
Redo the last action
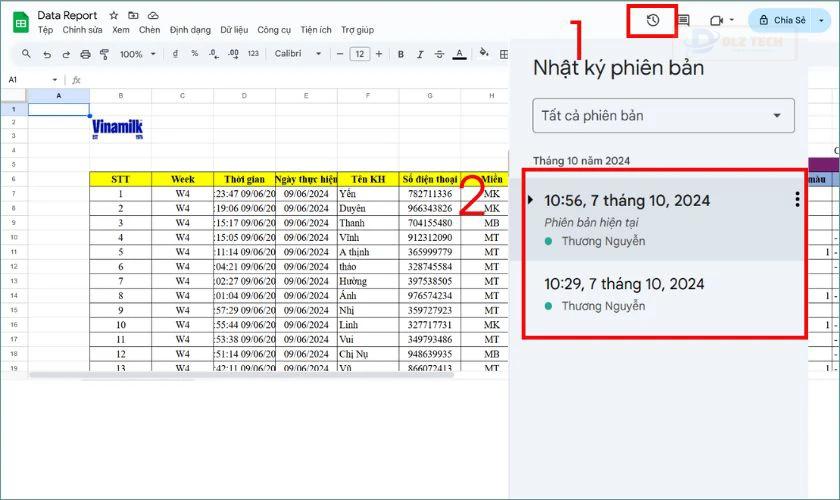(66, 54)
